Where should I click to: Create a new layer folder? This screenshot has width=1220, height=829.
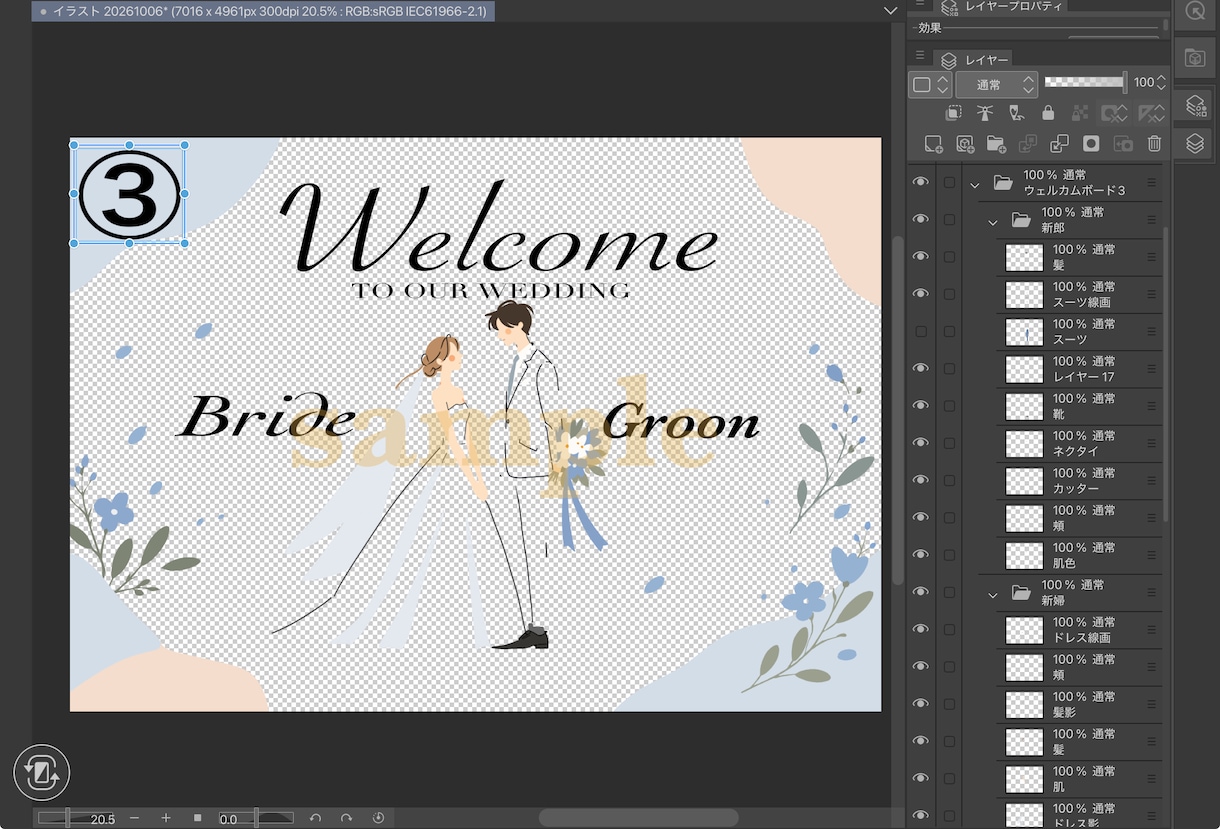(996, 144)
